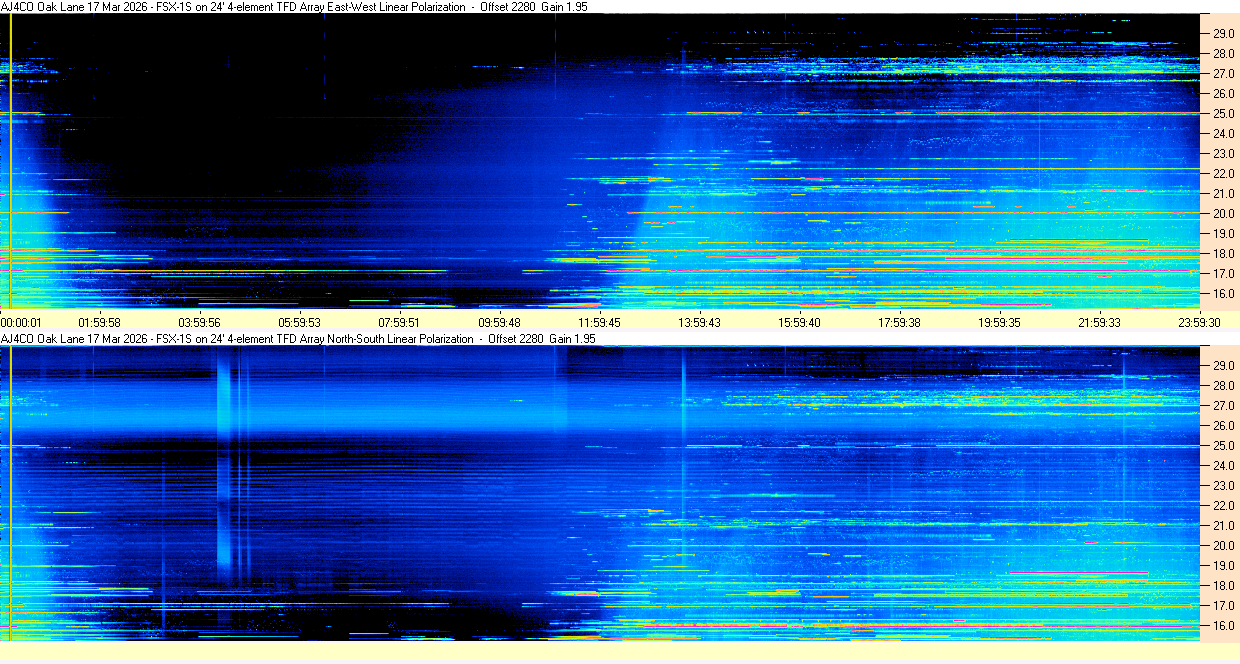This screenshot has height=664, width=1240.
Task: Select the 09:59:48 time axis label
Action: (500, 322)
